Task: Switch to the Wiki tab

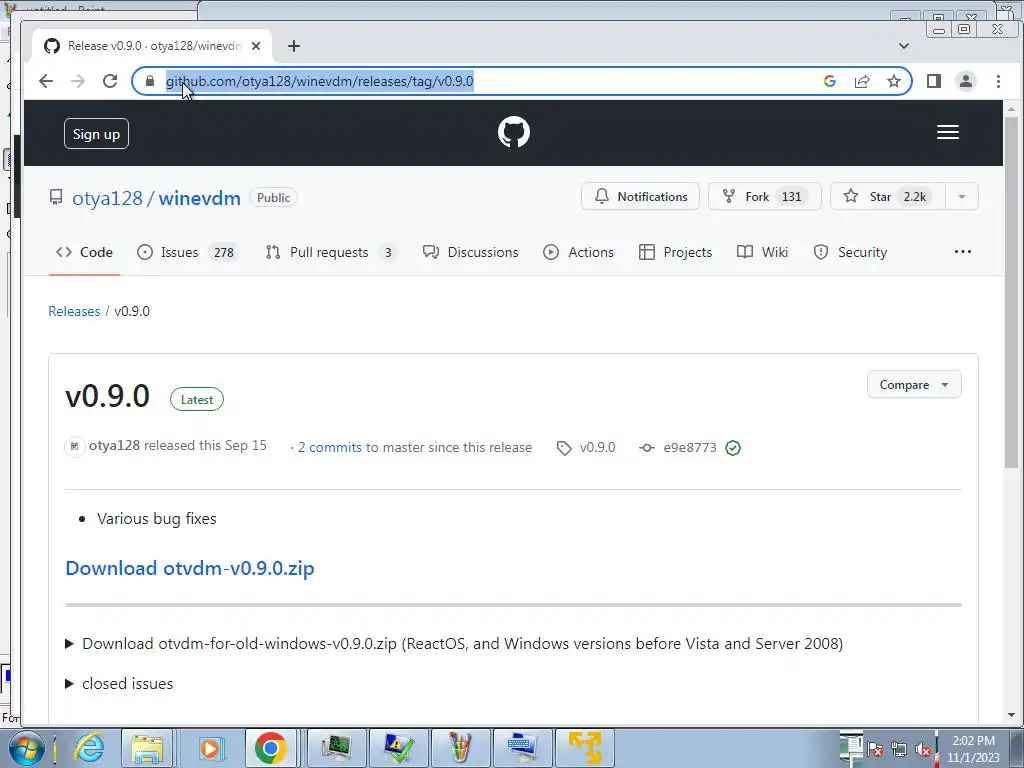Action: pos(762,252)
